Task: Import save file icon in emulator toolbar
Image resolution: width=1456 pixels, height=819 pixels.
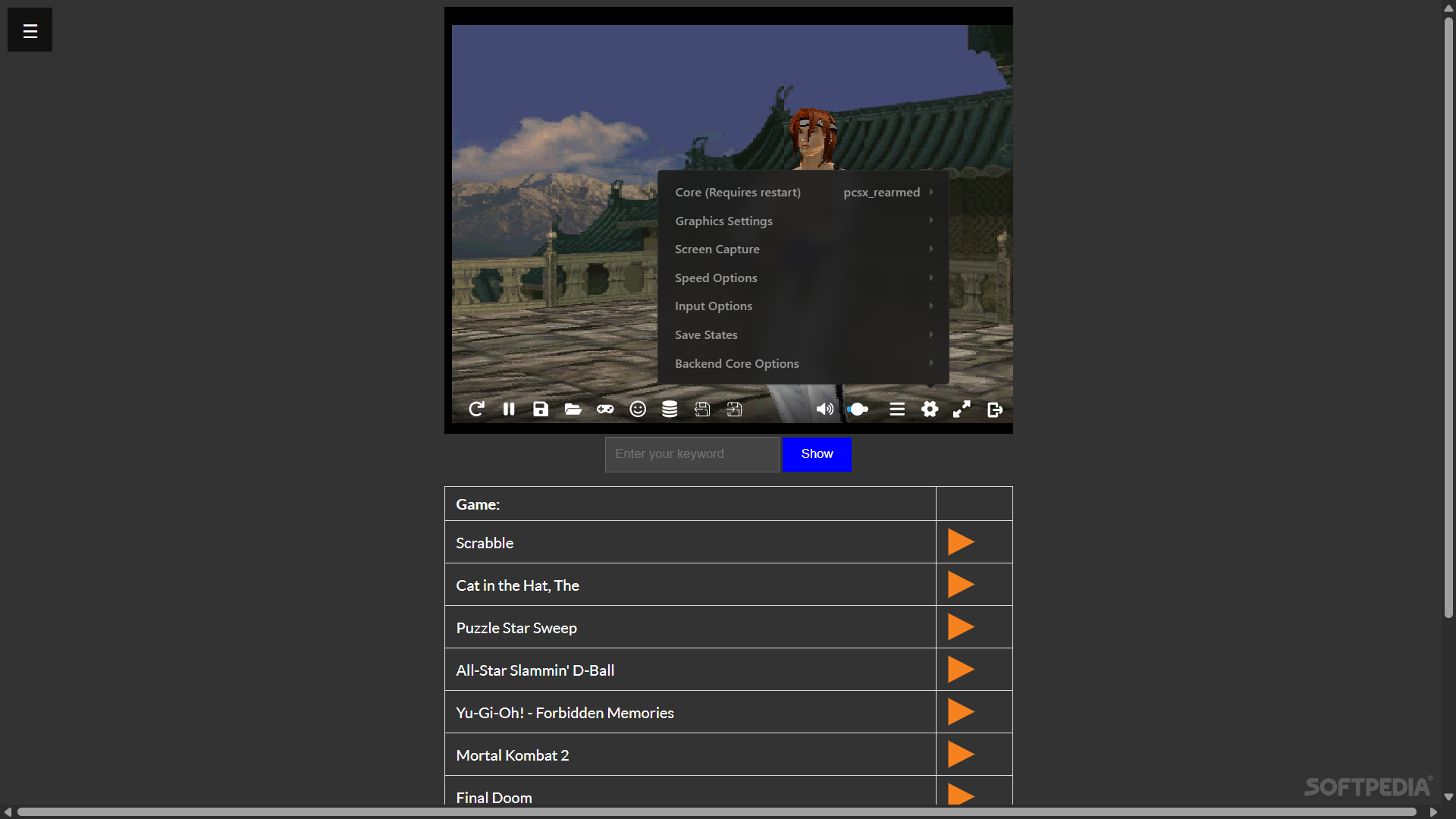Action: click(x=734, y=409)
